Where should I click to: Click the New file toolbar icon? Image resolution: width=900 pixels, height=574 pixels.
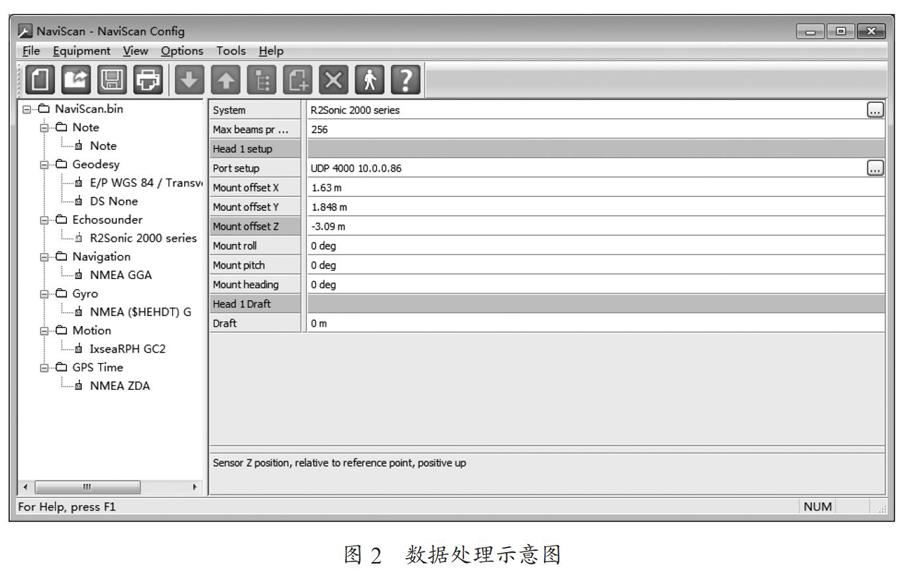(x=40, y=79)
